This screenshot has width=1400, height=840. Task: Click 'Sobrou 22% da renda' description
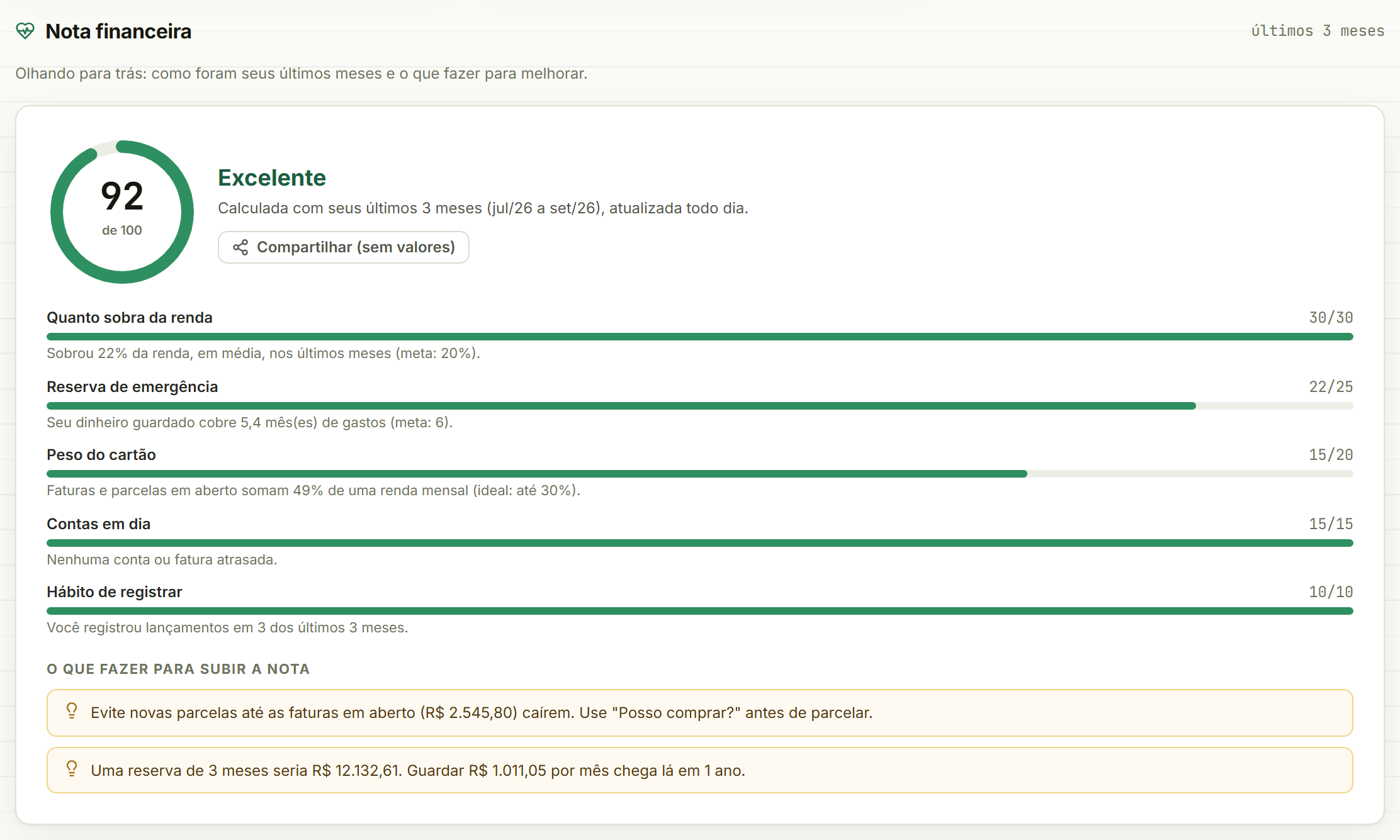pos(263,354)
